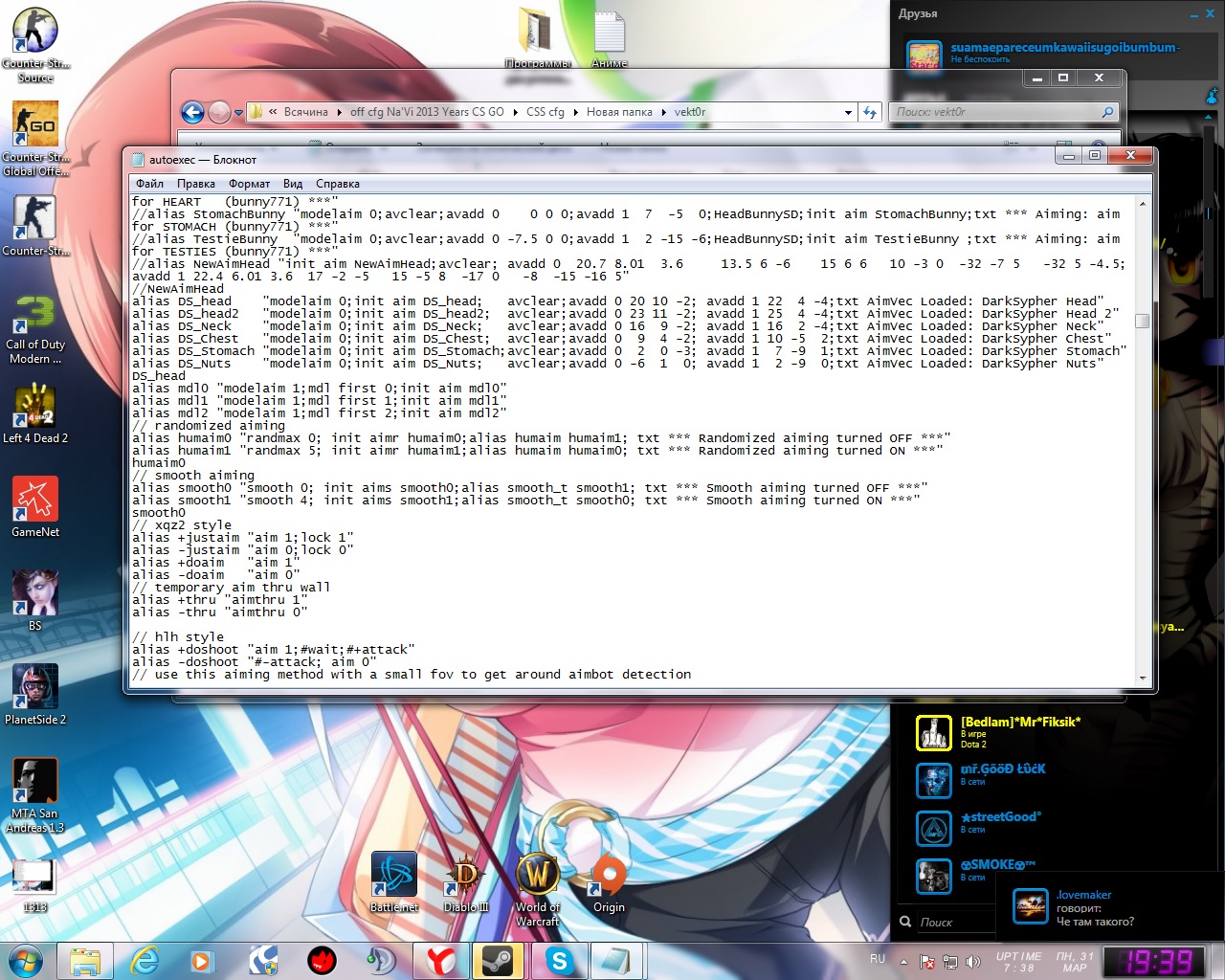1225x980 pixels.
Task: Select friend [Bedlam]*Mr*Fiksik* in Steam list
Action: pyautogui.click(x=1053, y=733)
